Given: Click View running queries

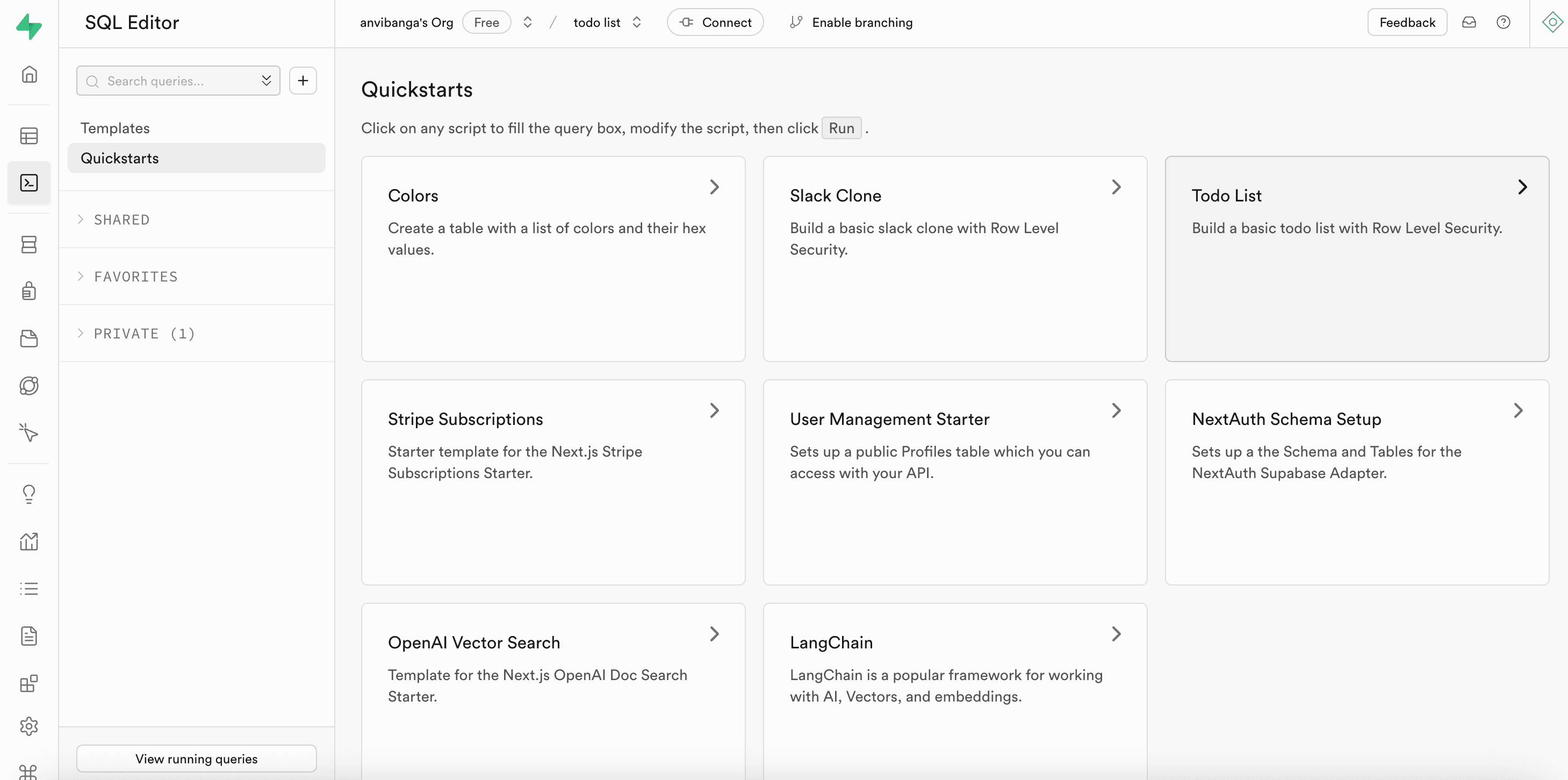Looking at the screenshot, I should (196, 758).
